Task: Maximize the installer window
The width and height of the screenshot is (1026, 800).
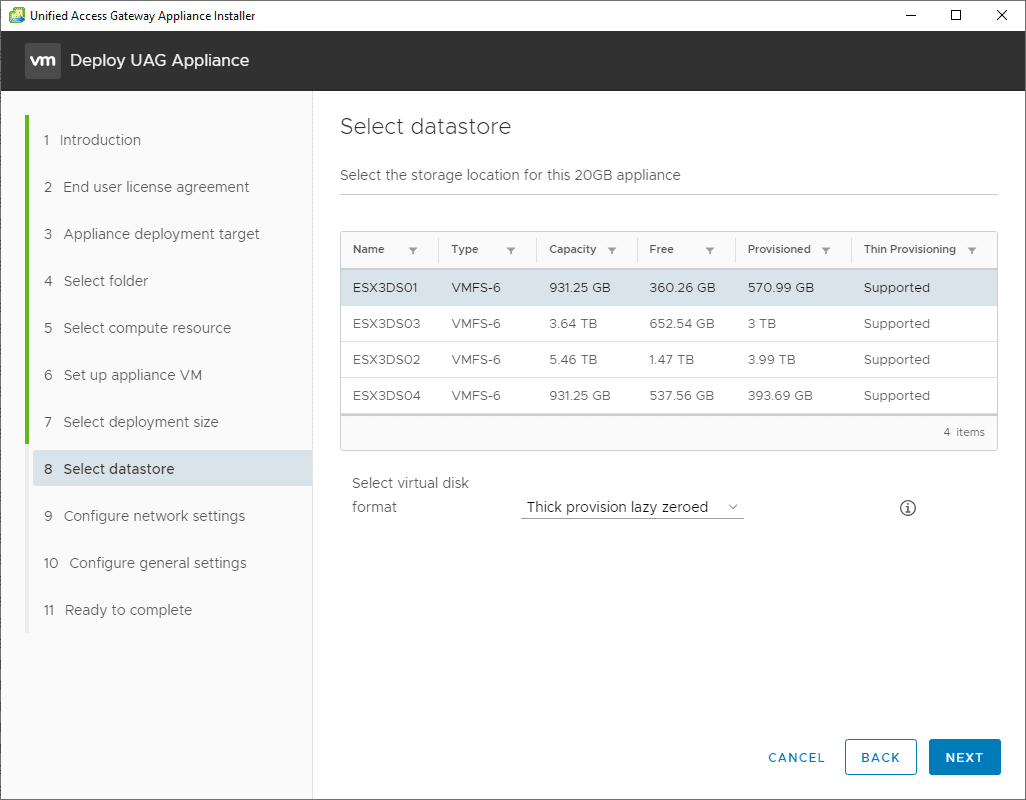Action: click(x=956, y=15)
